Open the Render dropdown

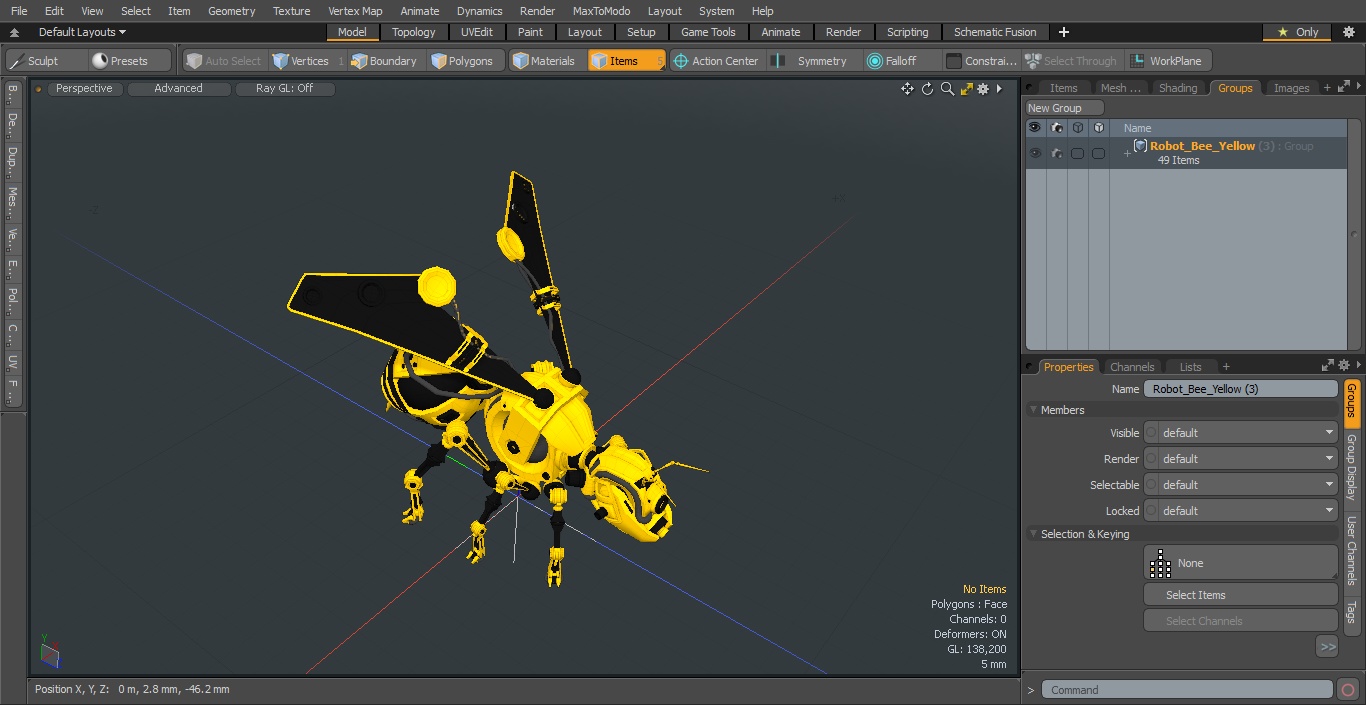(x=1248, y=459)
